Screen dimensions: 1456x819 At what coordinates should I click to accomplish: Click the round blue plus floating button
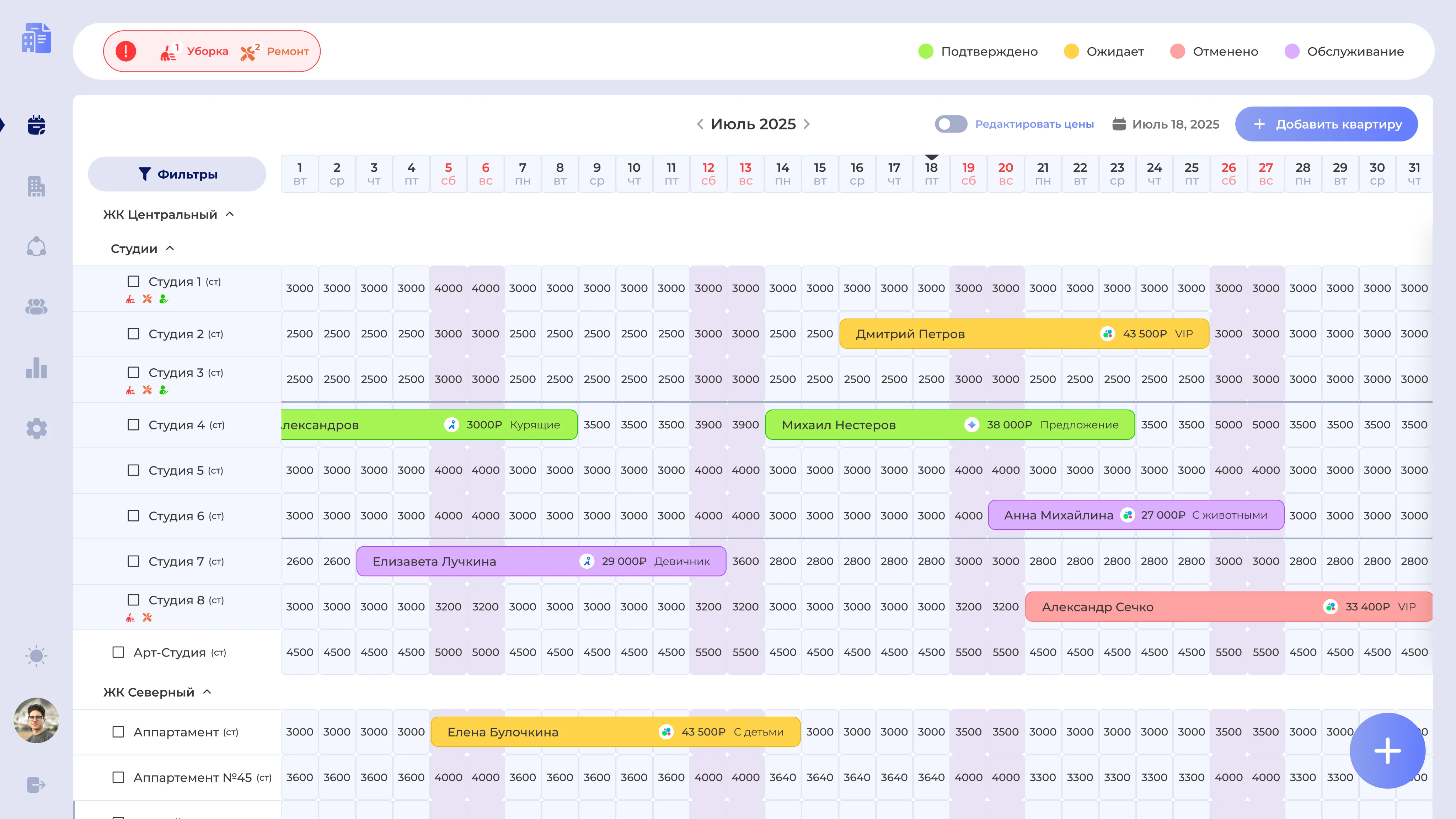(x=1387, y=751)
